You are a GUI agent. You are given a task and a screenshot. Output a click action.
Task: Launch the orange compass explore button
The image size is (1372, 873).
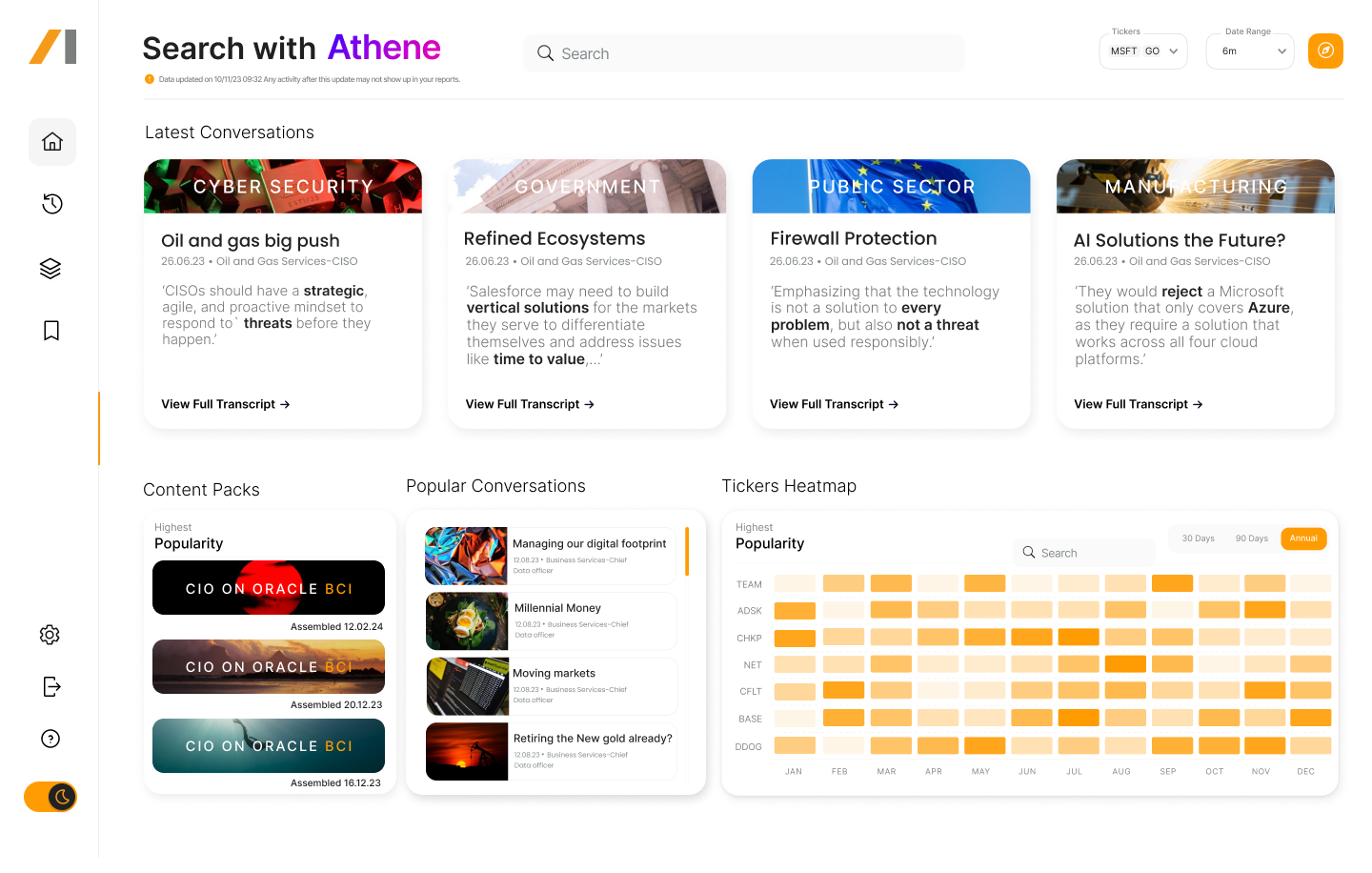click(x=1325, y=51)
